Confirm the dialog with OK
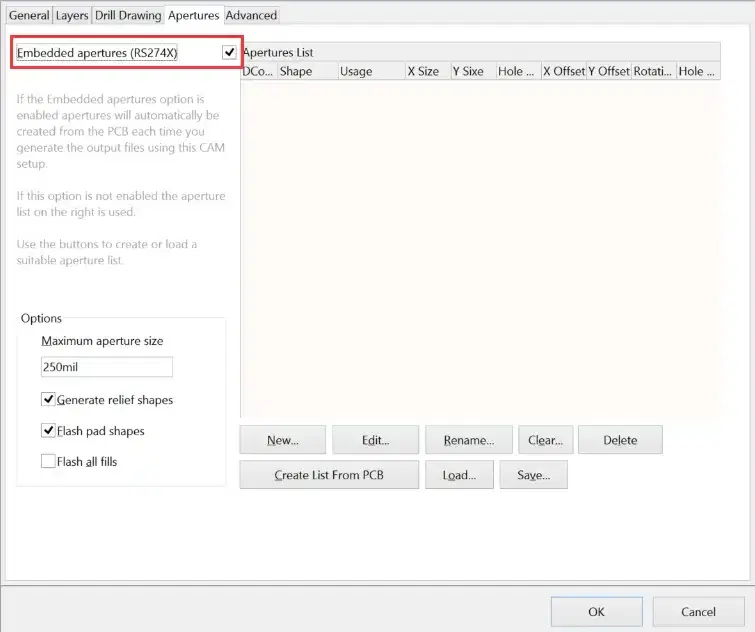The width and height of the screenshot is (755, 632). pyautogui.click(x=596, y=611)
